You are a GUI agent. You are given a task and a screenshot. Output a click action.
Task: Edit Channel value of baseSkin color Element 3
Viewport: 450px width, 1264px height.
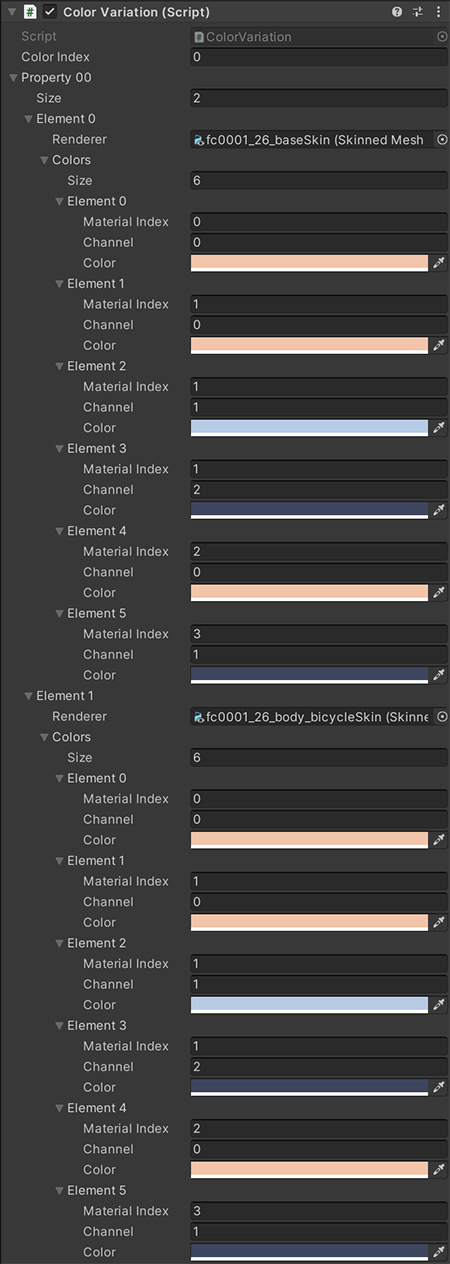(319, 490)
